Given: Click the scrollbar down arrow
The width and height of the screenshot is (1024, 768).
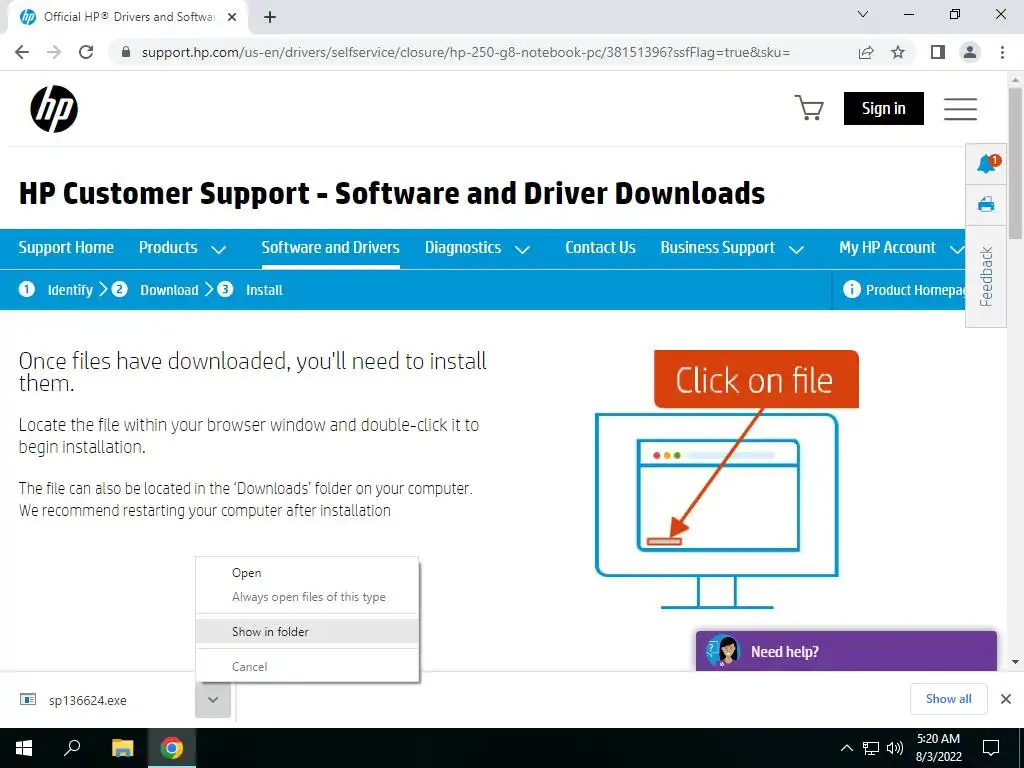Looking at the screenshot, I should tap(1015, 662).
